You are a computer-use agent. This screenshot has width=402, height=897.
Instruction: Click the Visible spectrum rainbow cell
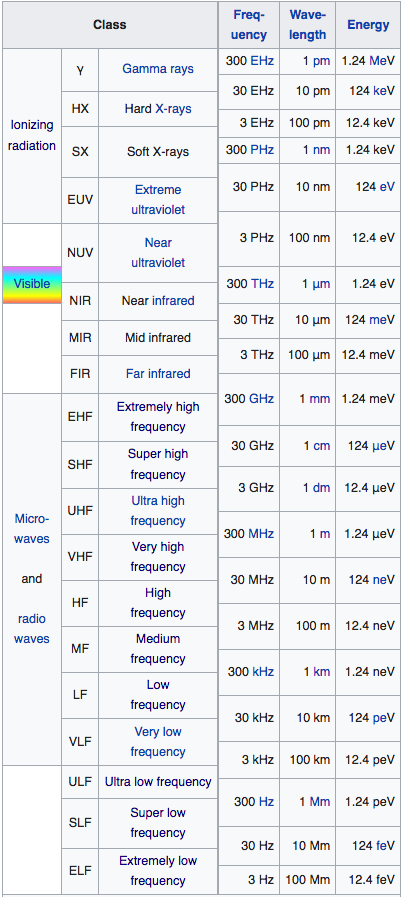pos(32,284)
